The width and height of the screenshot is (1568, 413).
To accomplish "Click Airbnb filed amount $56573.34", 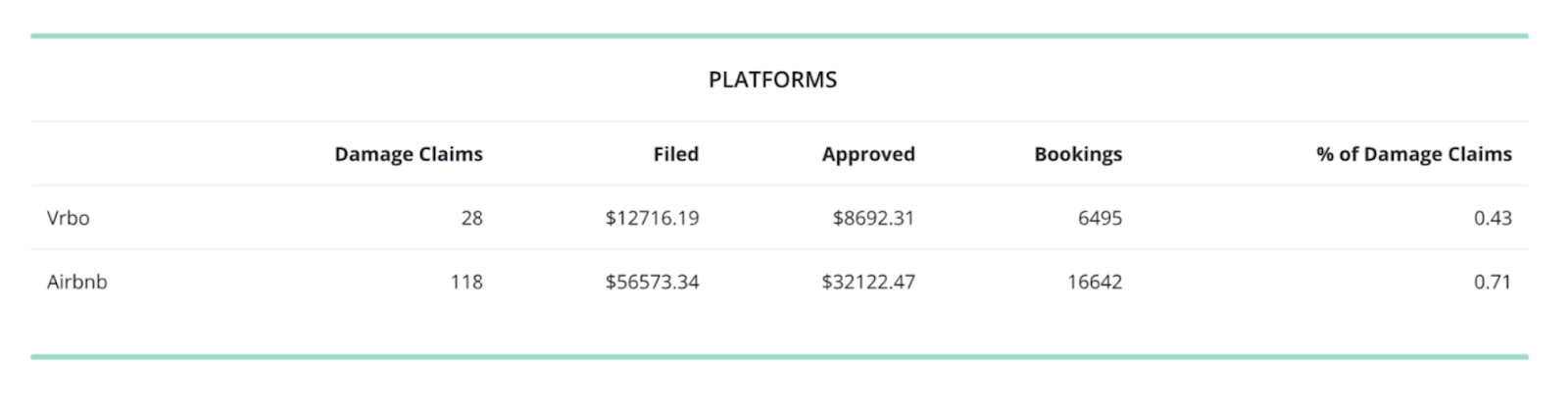I will [652, 282].
